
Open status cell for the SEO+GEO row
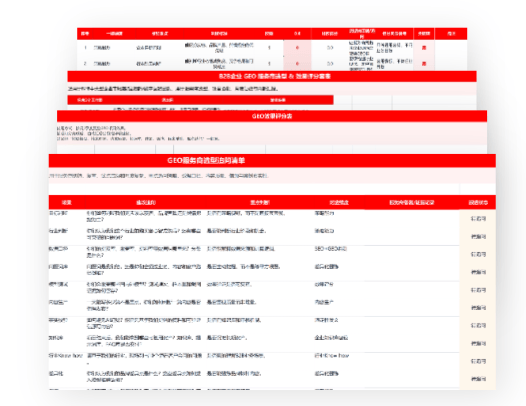point(478,254)
